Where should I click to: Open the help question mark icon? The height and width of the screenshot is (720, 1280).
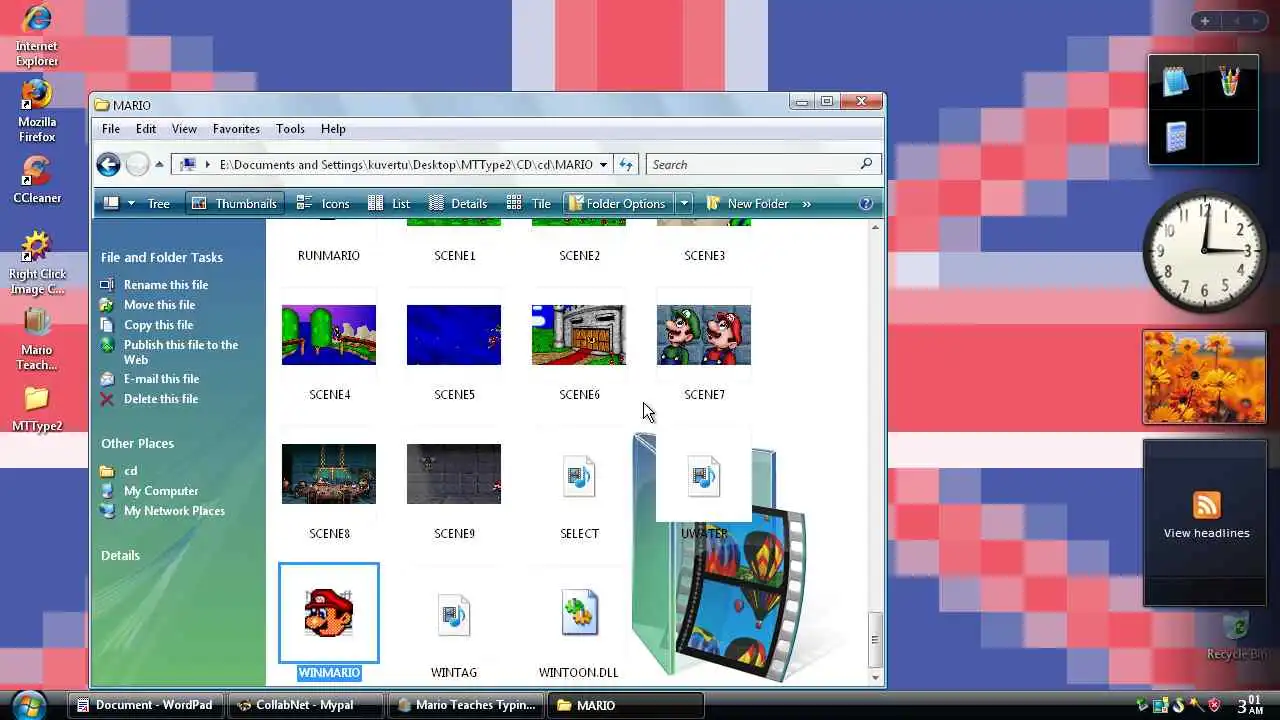tap(866, 203)
